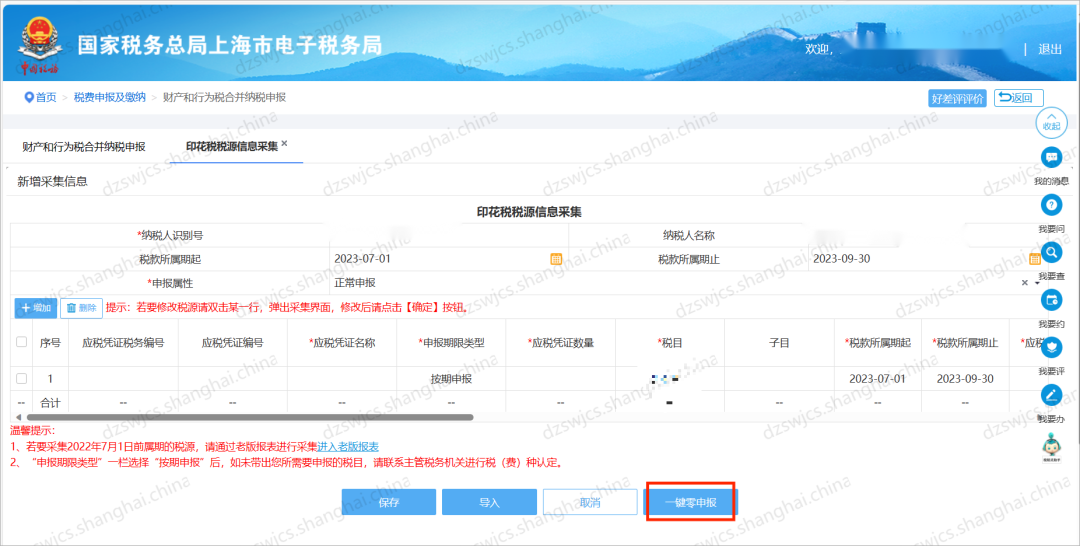Click the 税目 column header
1080x546 pixels.
point(670,342)
